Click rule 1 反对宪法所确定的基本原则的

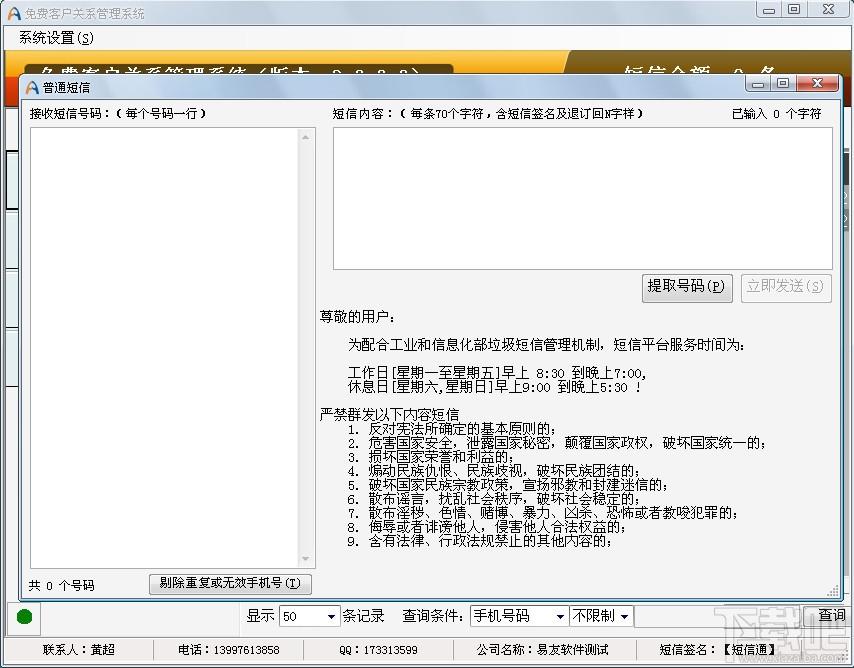point(452,429)
